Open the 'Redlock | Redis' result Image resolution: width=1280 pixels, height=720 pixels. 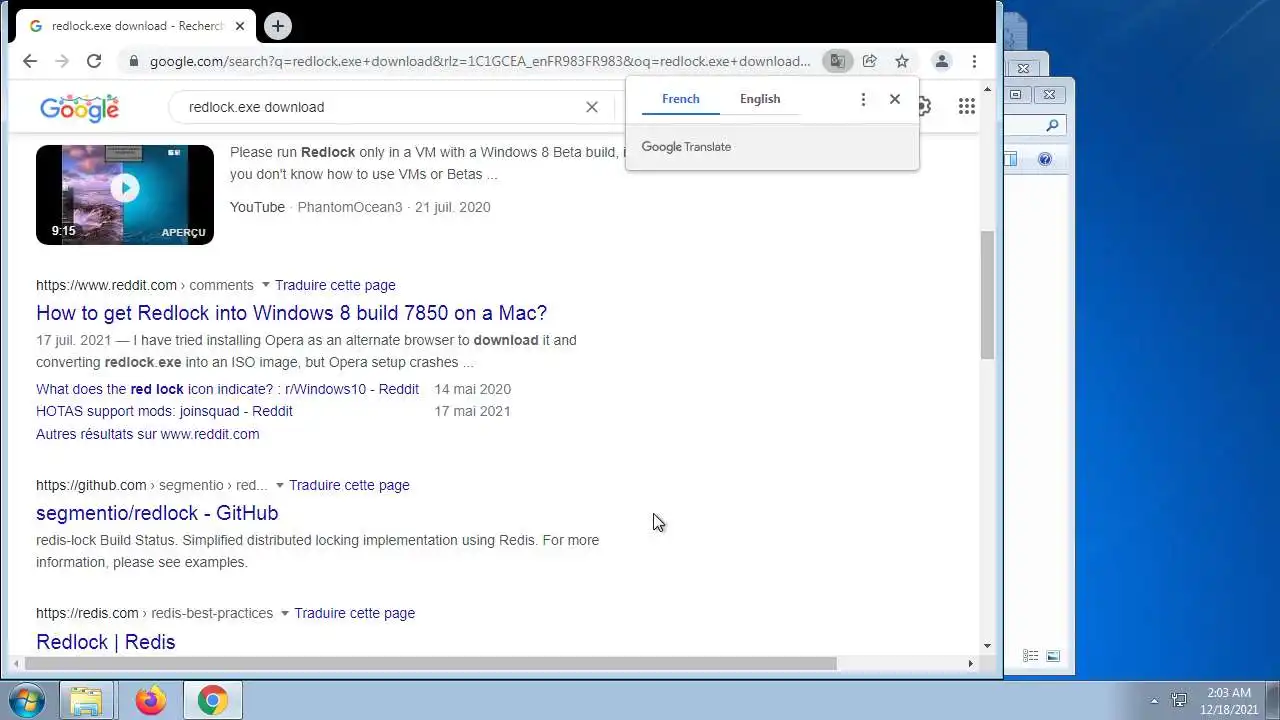[x=105, y=642]
